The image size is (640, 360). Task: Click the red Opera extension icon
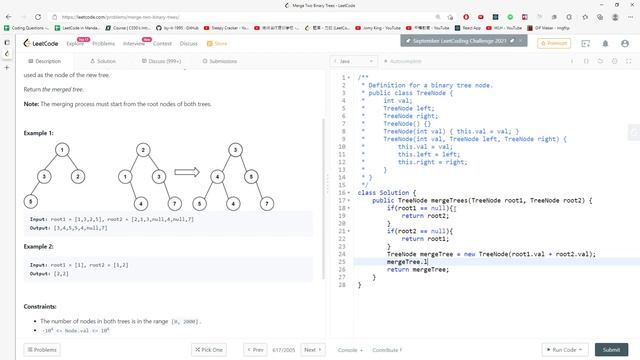point(466,17)
